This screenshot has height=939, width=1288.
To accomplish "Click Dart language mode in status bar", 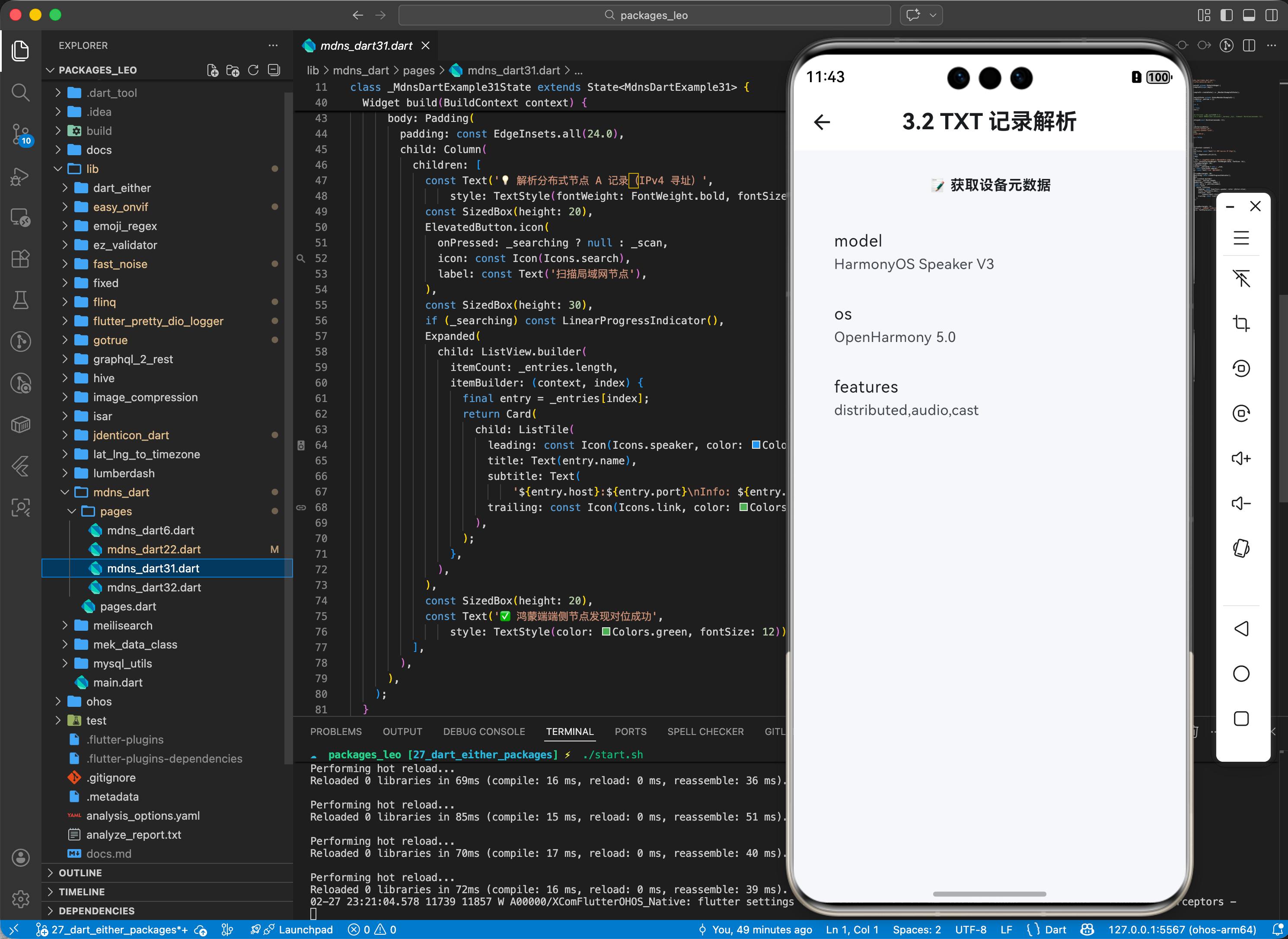I will [x=1055, y=929].
